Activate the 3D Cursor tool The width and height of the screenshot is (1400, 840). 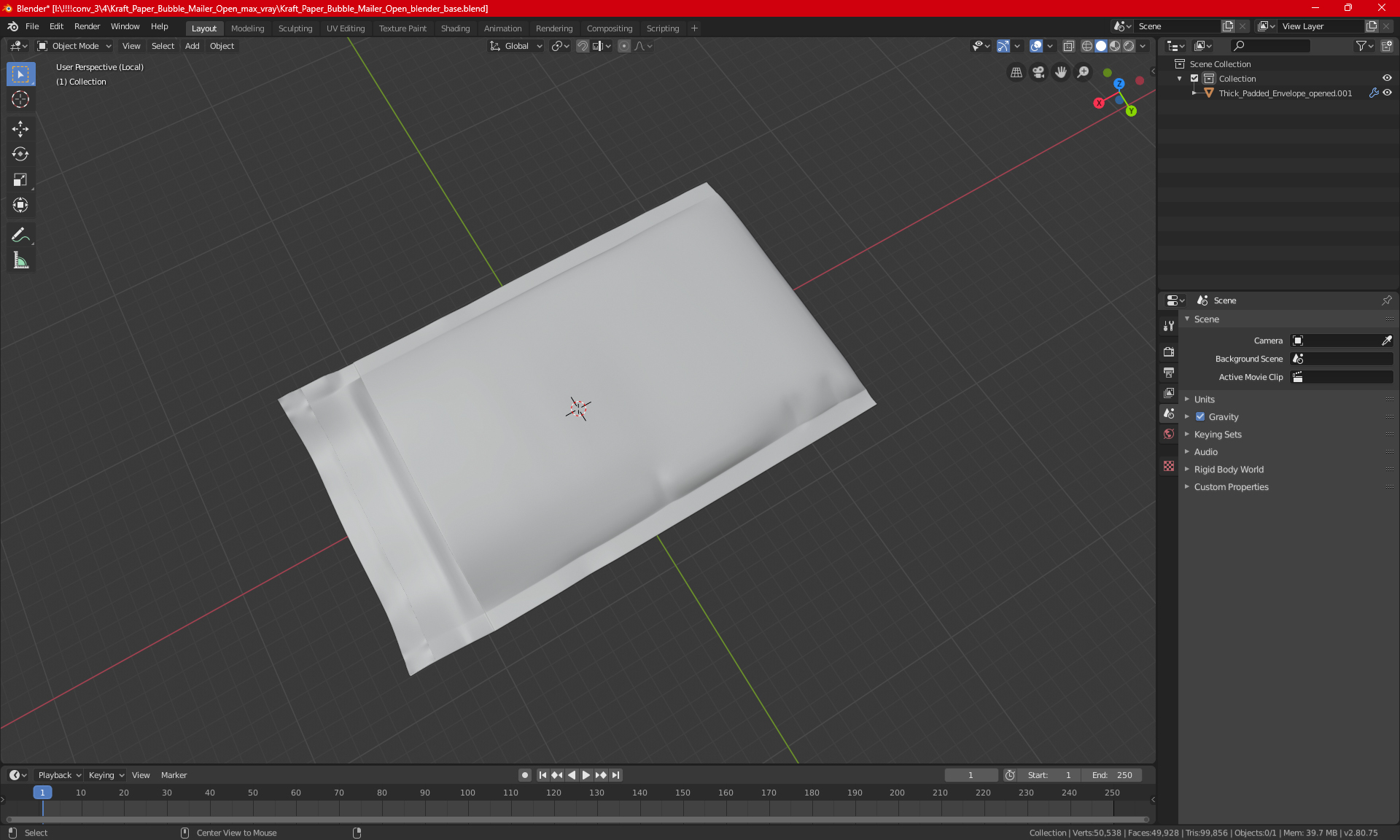[x=20, y=99]
